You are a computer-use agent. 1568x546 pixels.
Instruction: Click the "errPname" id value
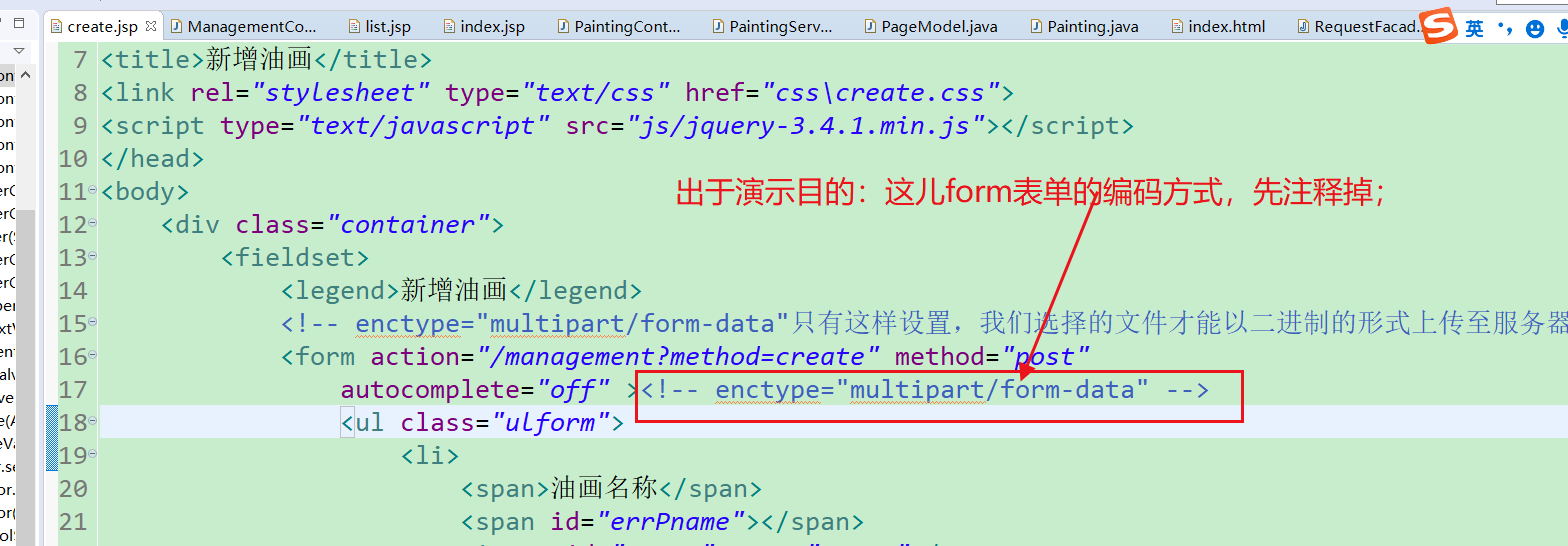coord(671,522)
